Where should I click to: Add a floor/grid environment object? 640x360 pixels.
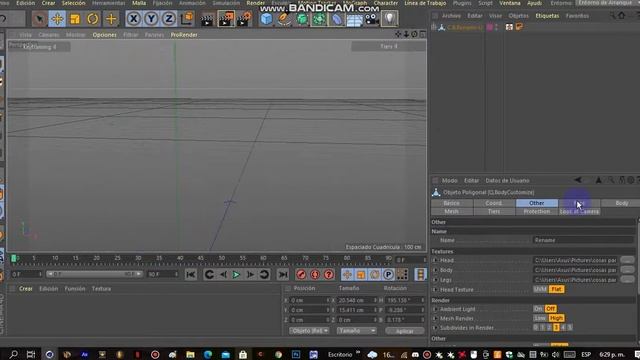(354, 19)
